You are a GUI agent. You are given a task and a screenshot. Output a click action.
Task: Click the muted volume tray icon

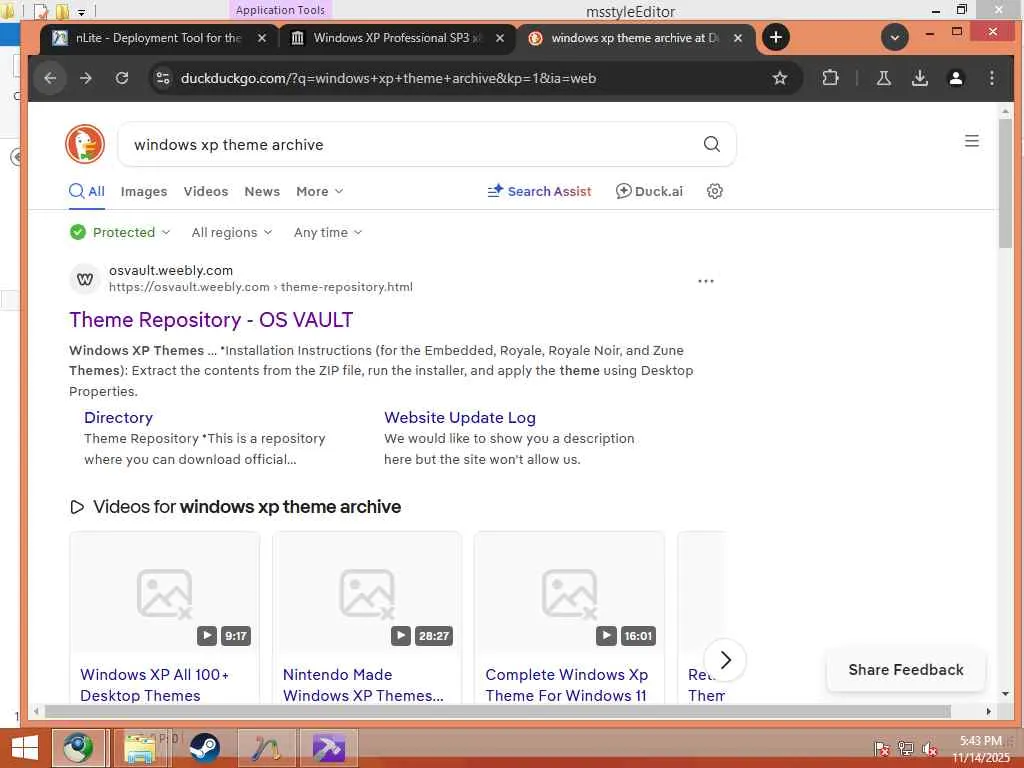(929, 748)
